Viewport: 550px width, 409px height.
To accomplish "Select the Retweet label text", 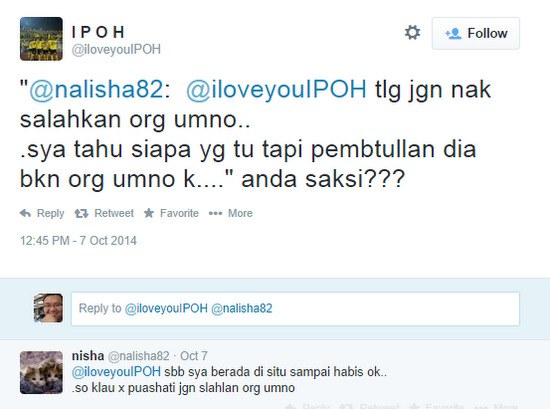I will (114, 213).
